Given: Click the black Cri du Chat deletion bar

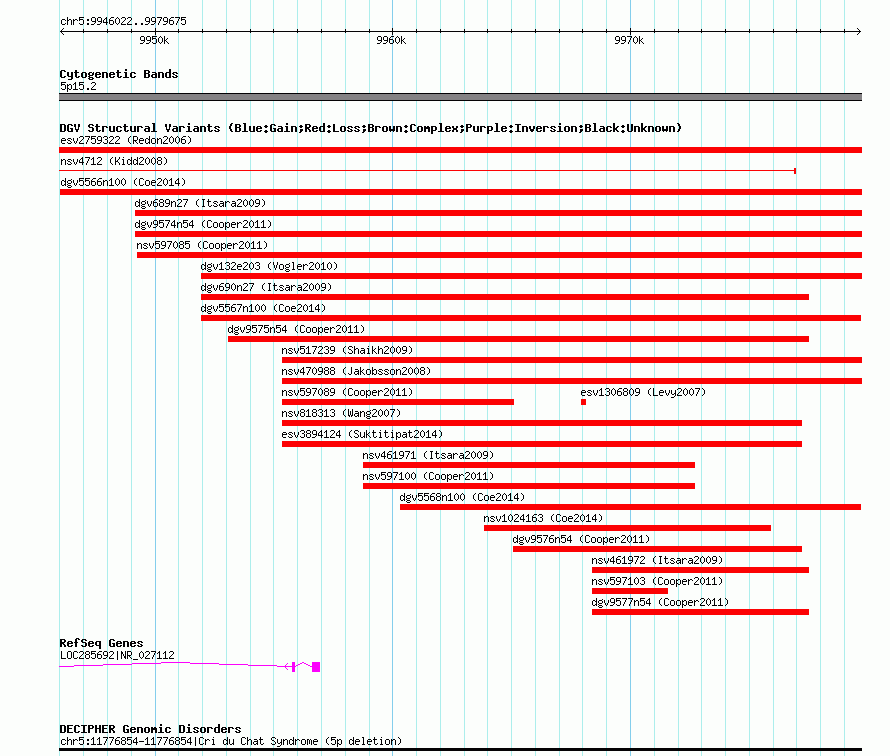Looking at the screenshot, I should [460, 750].
